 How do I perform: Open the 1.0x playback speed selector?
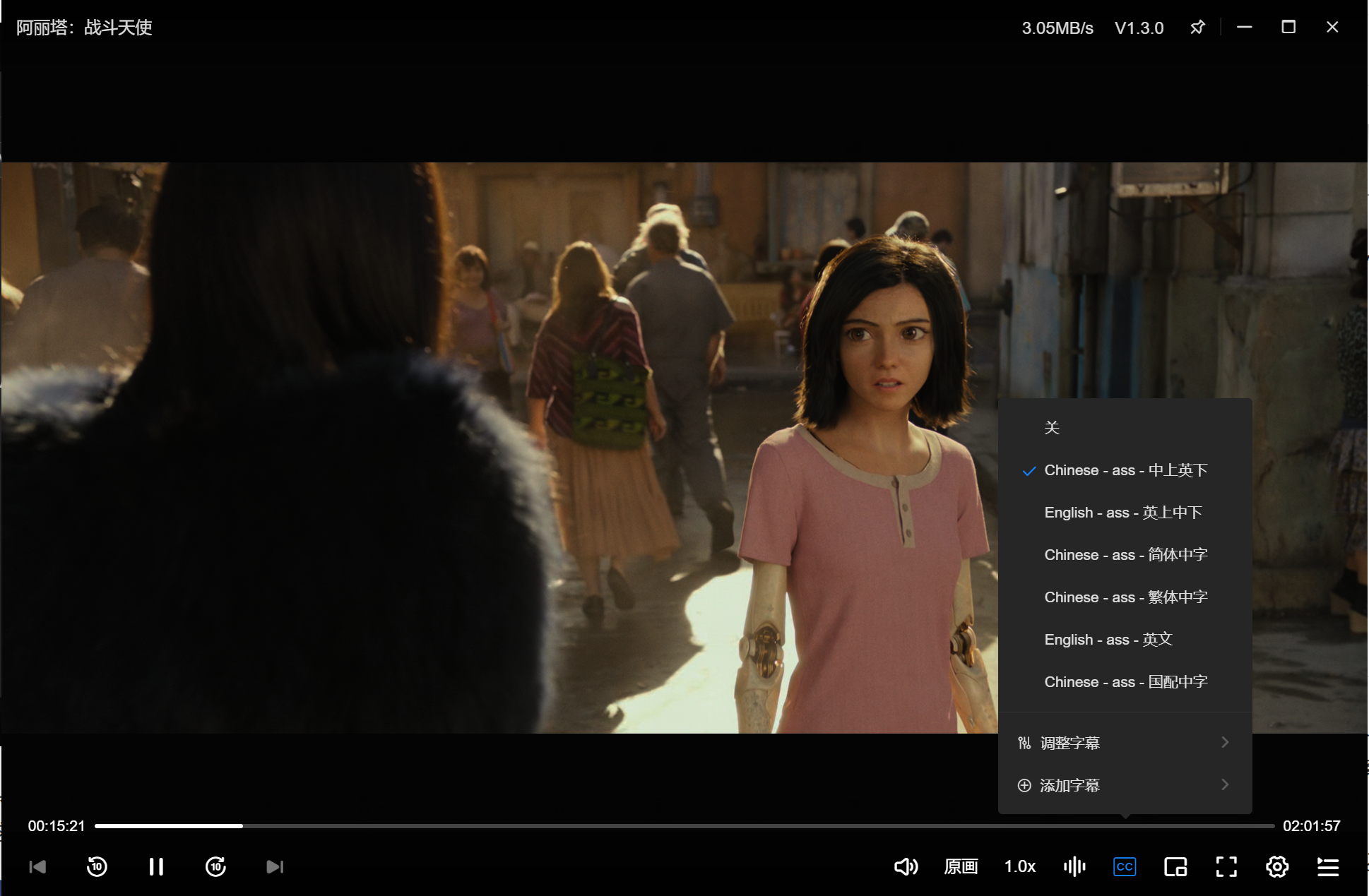1020,866
